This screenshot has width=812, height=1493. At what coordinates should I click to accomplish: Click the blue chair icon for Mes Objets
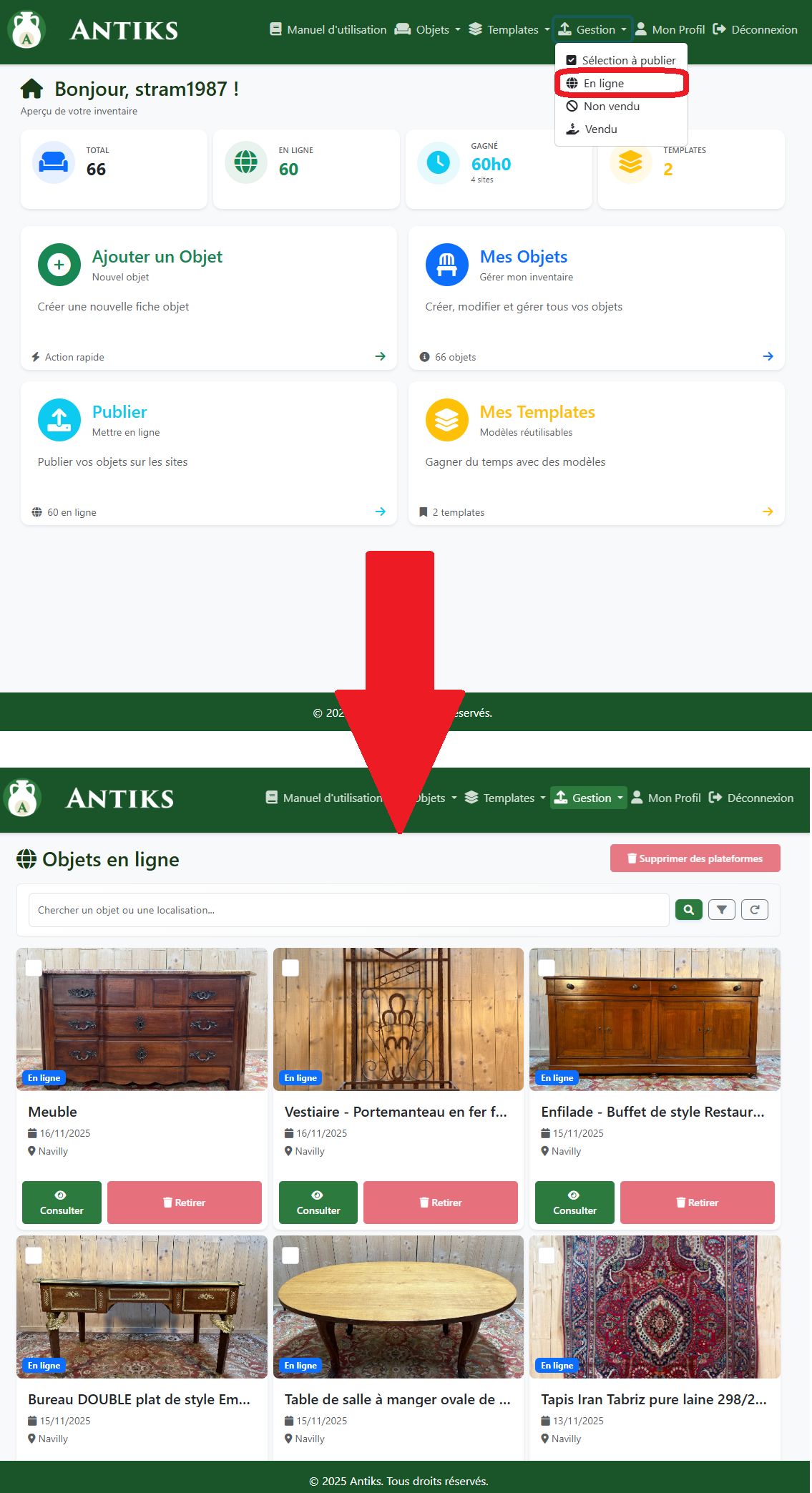tap(447, 265)
